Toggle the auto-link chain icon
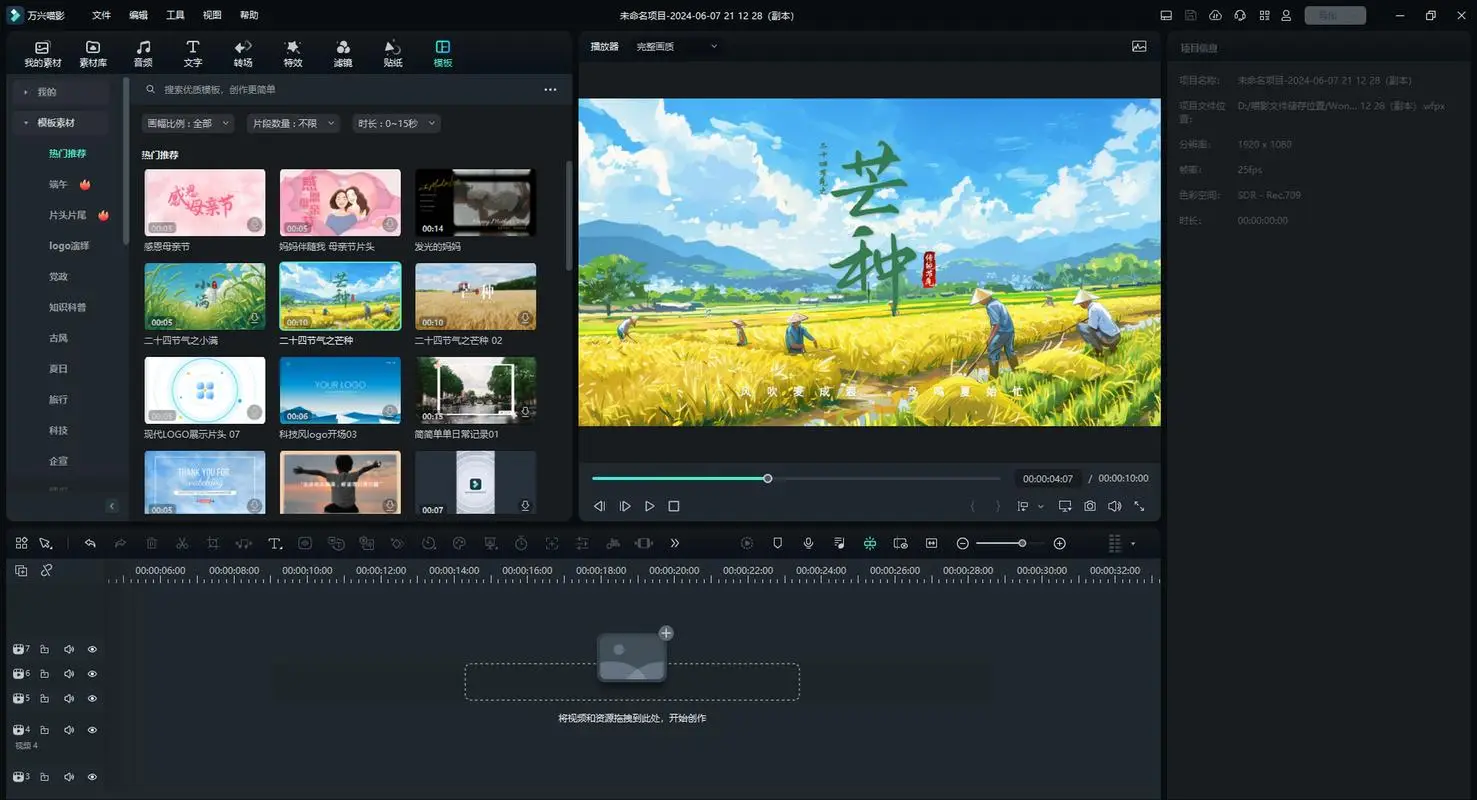1477x800 pixels. point(46,570)
